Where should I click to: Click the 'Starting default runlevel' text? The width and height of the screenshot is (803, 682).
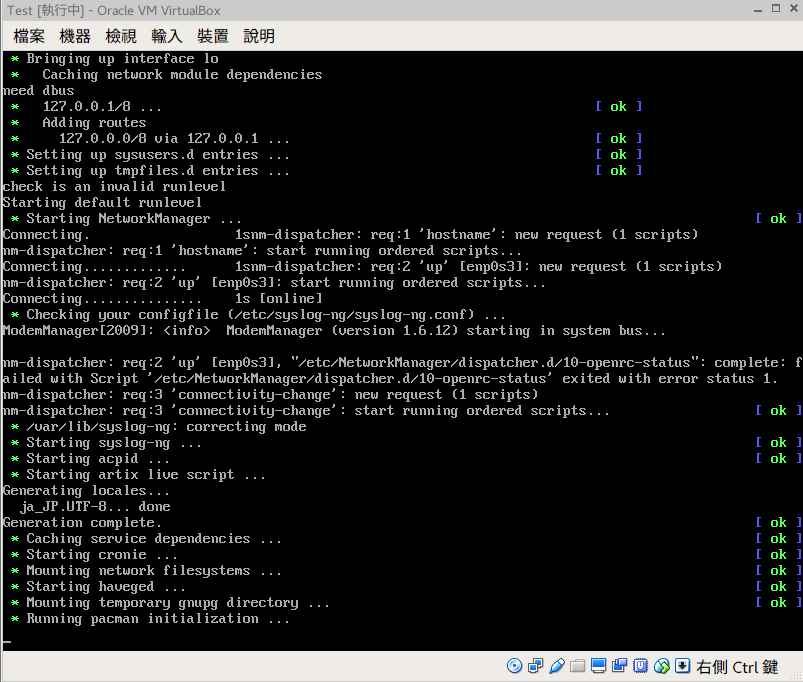coord(102,203)
